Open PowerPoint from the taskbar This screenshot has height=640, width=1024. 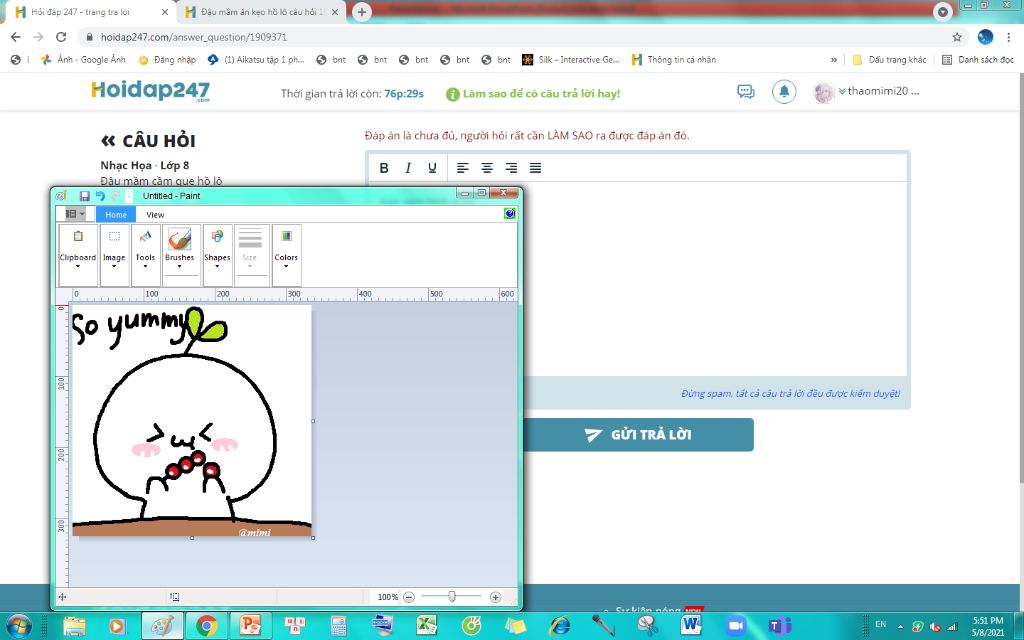(x=249, y=626)
